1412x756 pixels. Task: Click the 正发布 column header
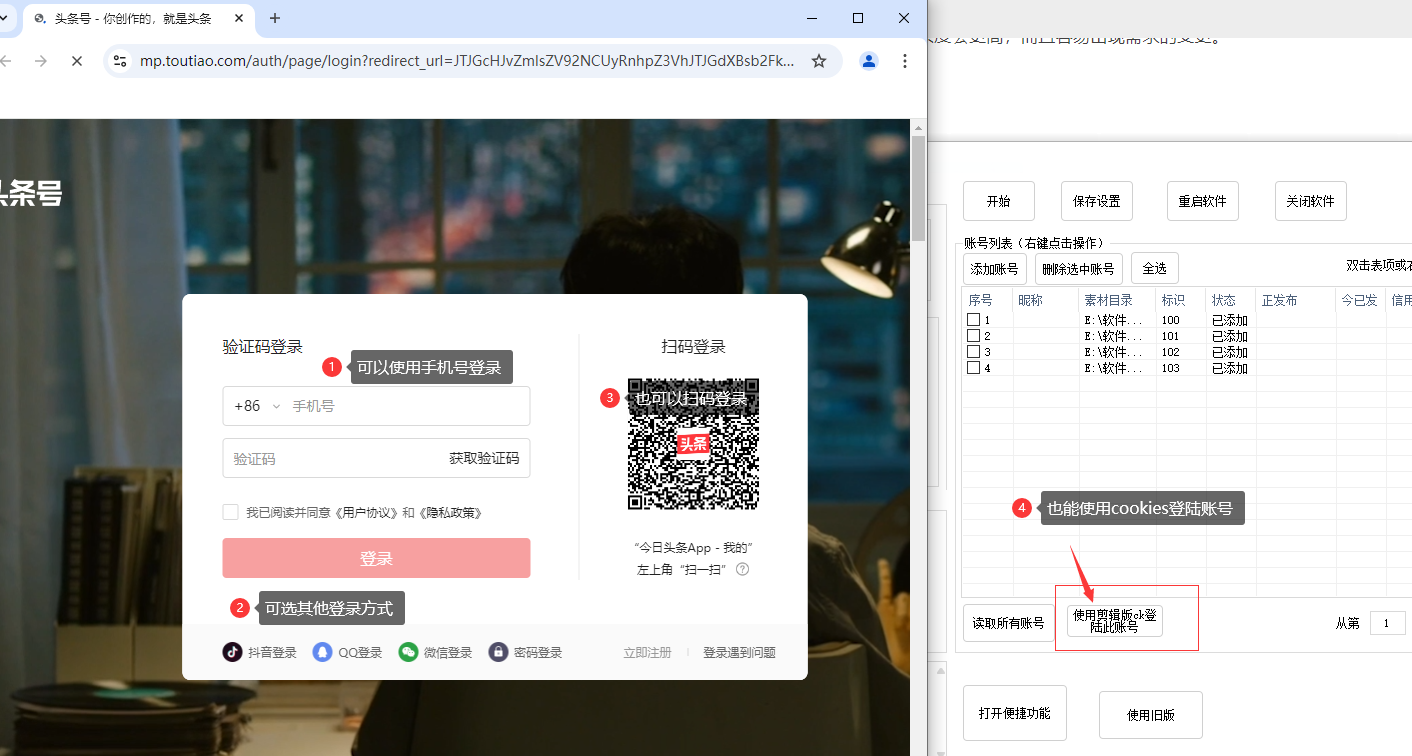click(1295, 300)
